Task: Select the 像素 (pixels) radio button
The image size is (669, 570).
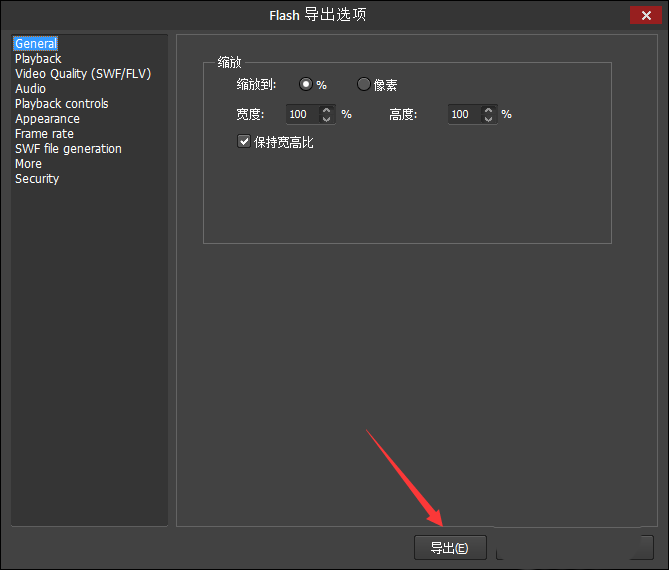Action: (x=363, y=84)
